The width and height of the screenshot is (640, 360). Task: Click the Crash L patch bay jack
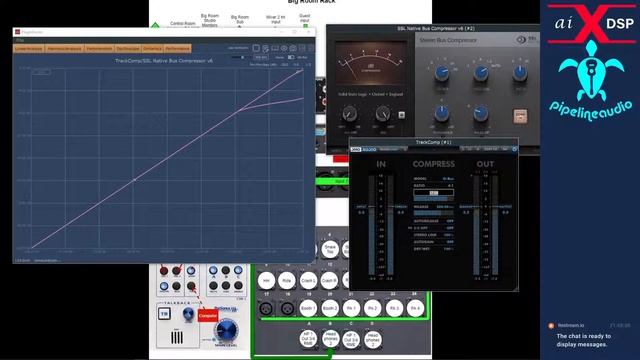click(308, 281)
